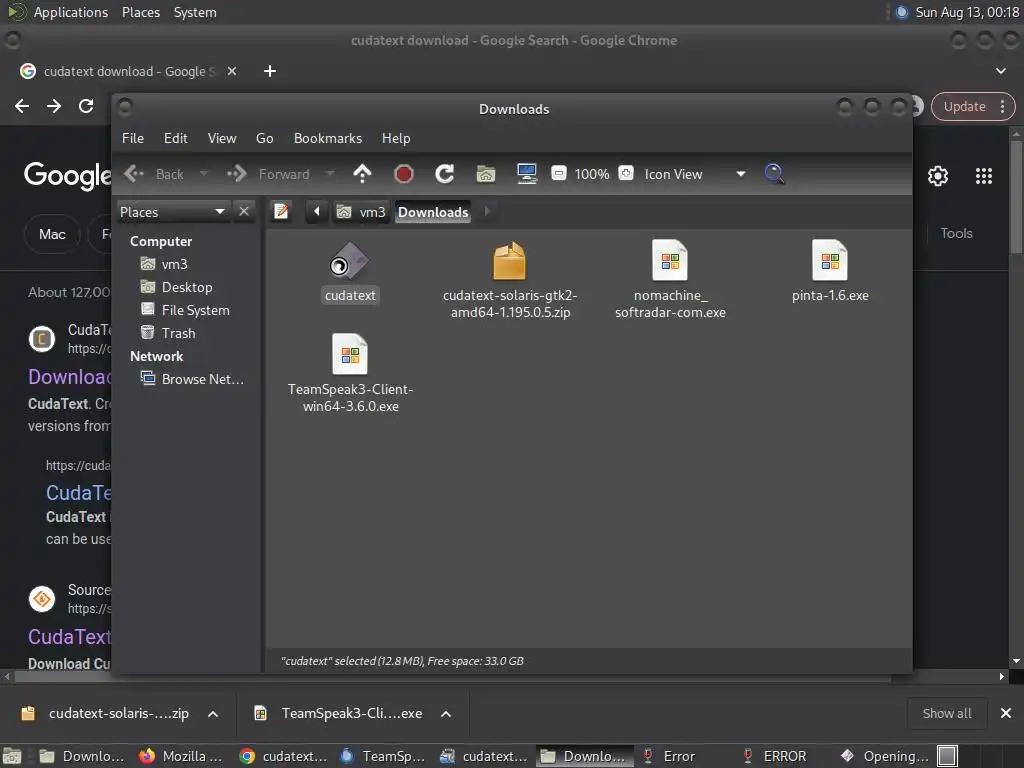This screenshot has width=1024, height=768.
Task: Close Chrome downloads shelf
Action: point(1006,713)
